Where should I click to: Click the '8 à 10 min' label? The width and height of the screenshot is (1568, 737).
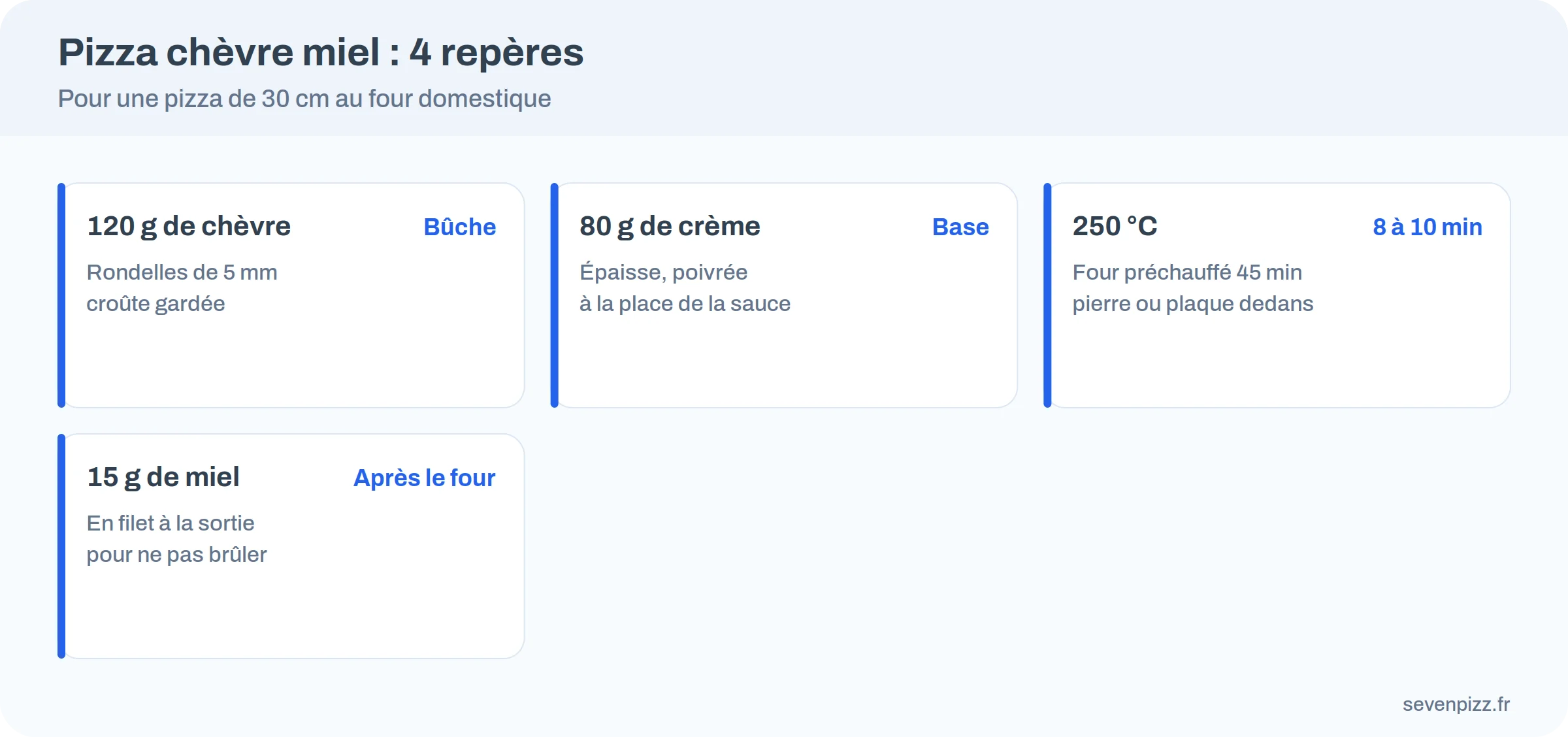(x=1428, y=227)
